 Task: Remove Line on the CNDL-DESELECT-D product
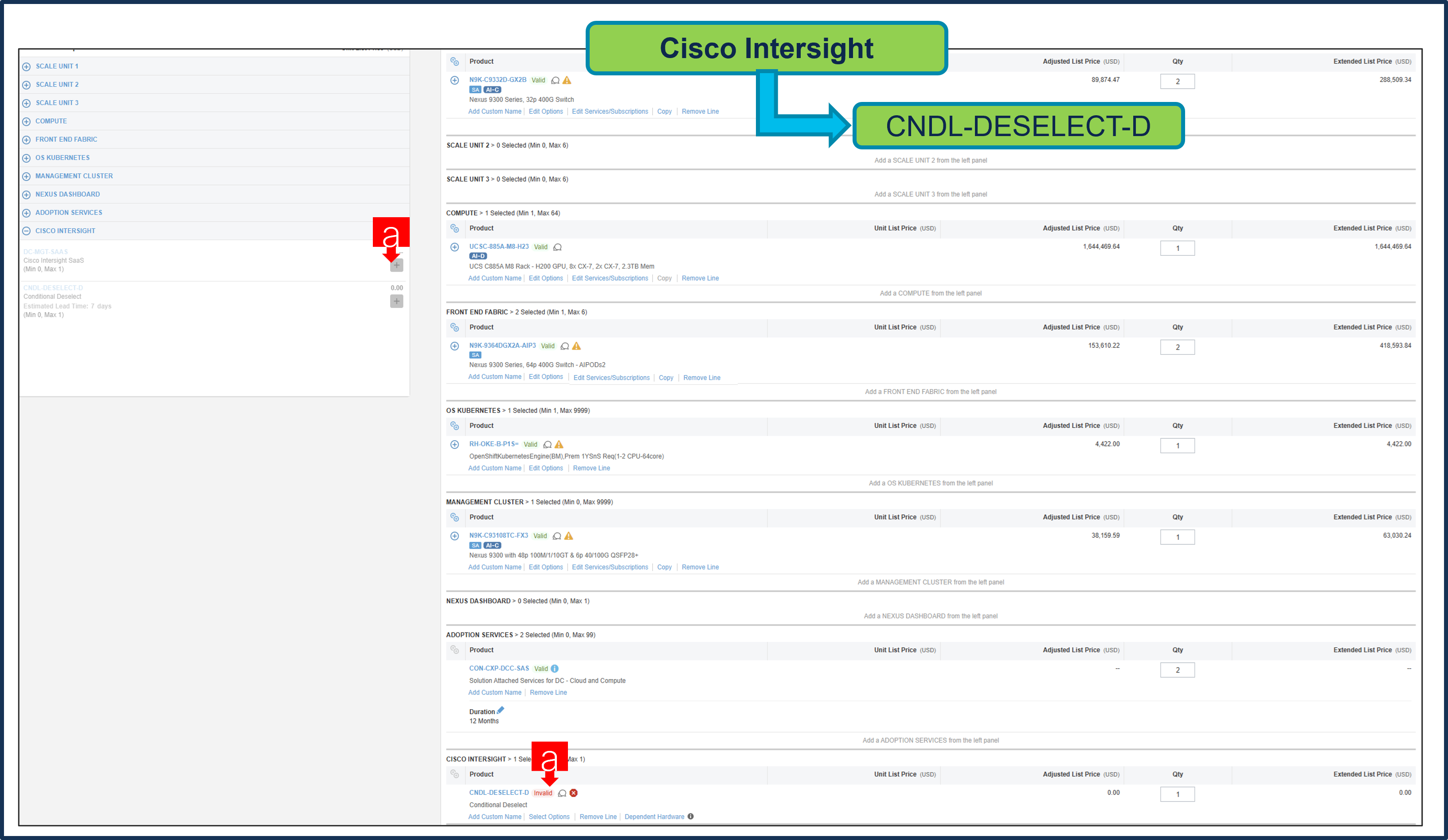[x=598, y=817]
